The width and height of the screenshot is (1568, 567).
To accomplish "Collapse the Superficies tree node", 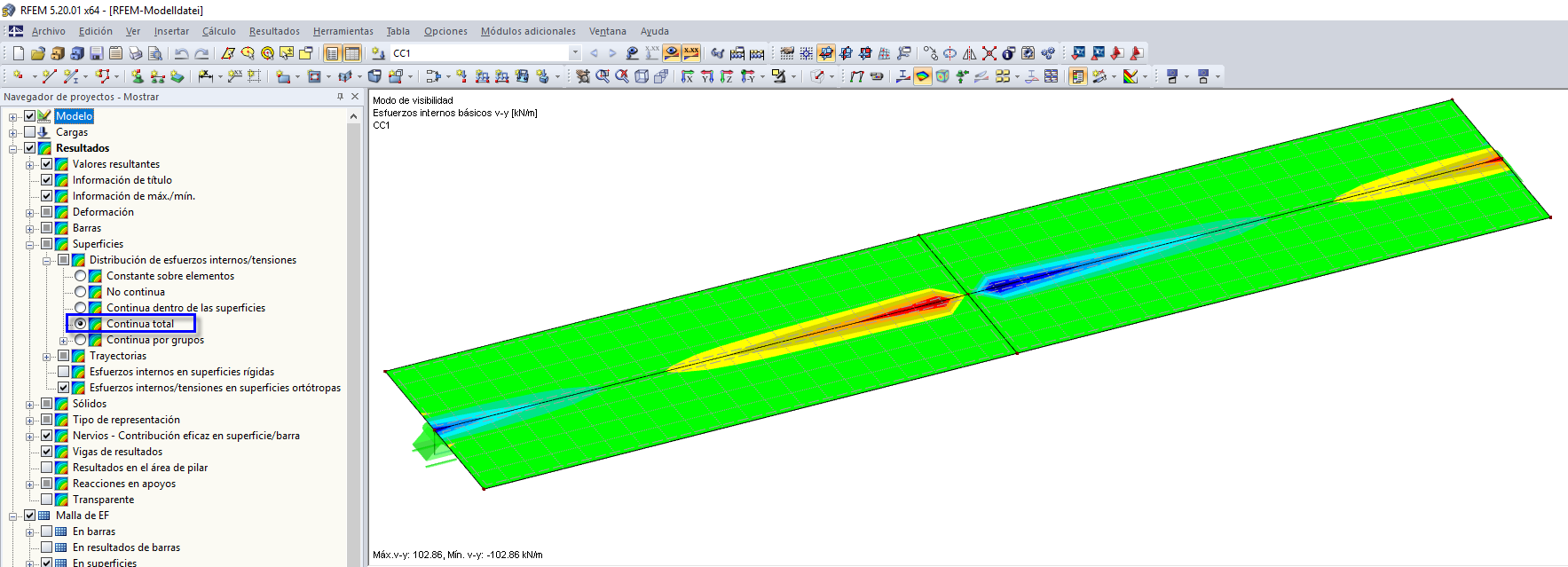I will pos(30,244).
